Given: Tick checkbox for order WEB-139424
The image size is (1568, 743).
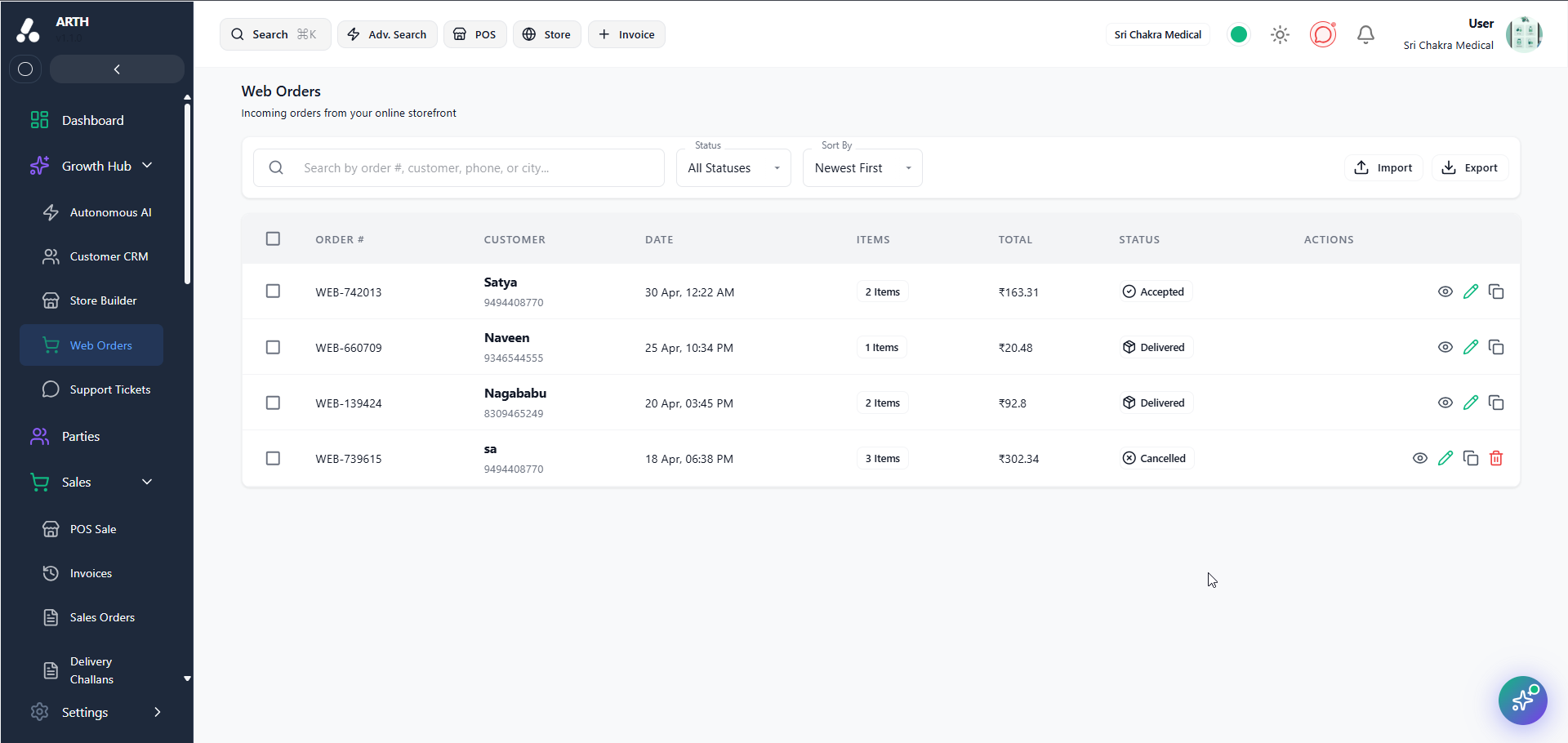Looking at the screenshot, I should 273,403.
